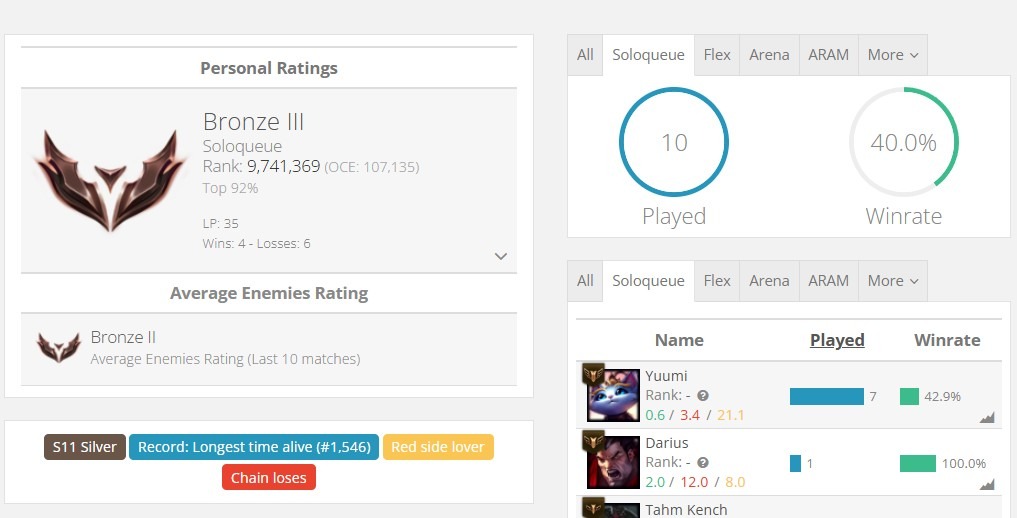Image resolution: width=1017 pixels, height=518 pixels.
Task: Click mastery badge on Yuumi portrait
Action: point(593,375)
